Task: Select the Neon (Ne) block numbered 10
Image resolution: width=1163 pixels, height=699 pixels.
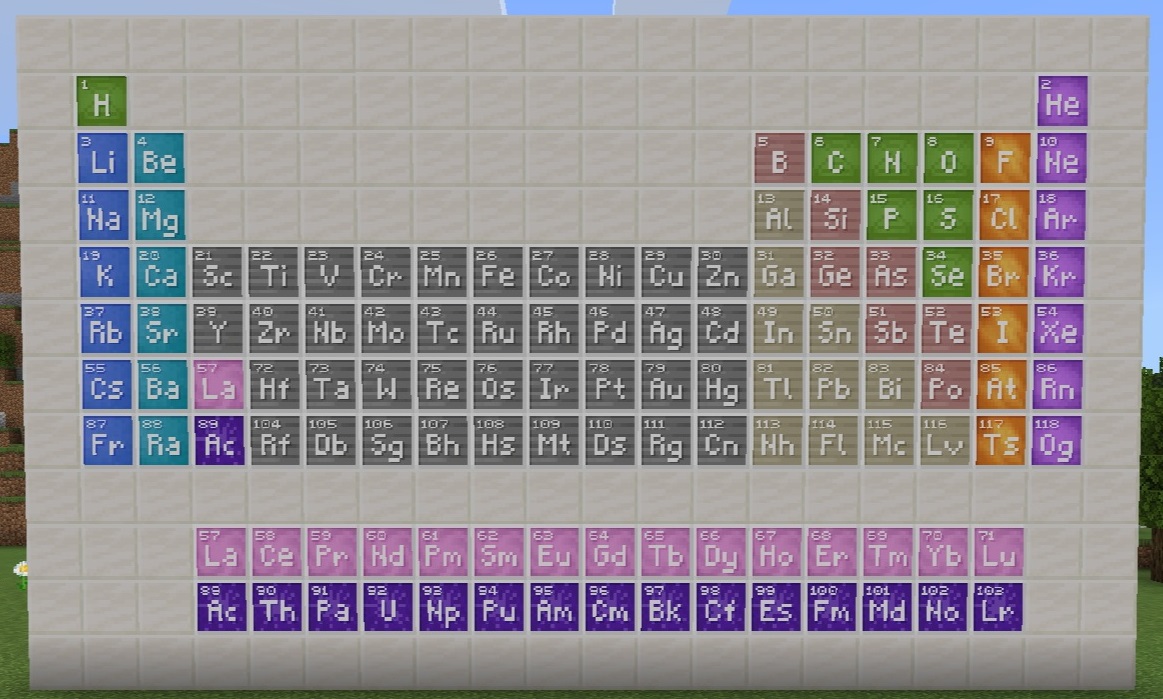Action: click(x=1061, y=158)
